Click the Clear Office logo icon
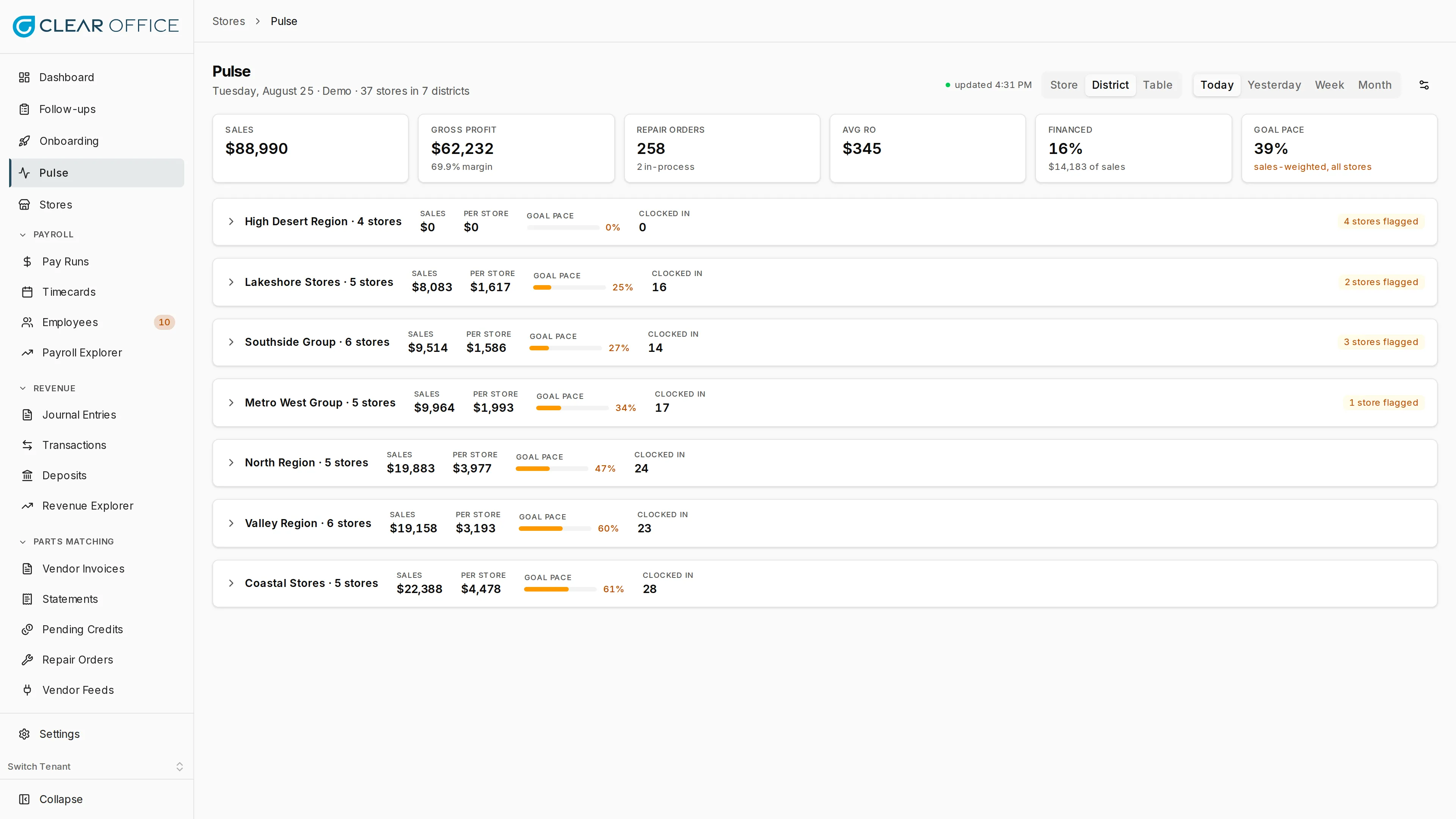This screenshot has height=819, width=1456. point(24,26)
